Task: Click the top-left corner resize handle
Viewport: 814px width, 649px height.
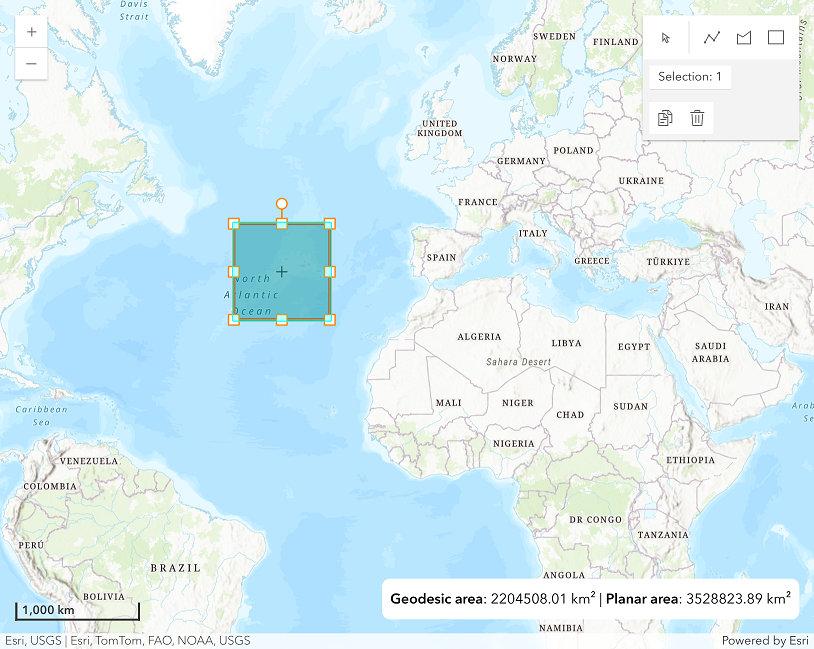Action: (234, 223)
